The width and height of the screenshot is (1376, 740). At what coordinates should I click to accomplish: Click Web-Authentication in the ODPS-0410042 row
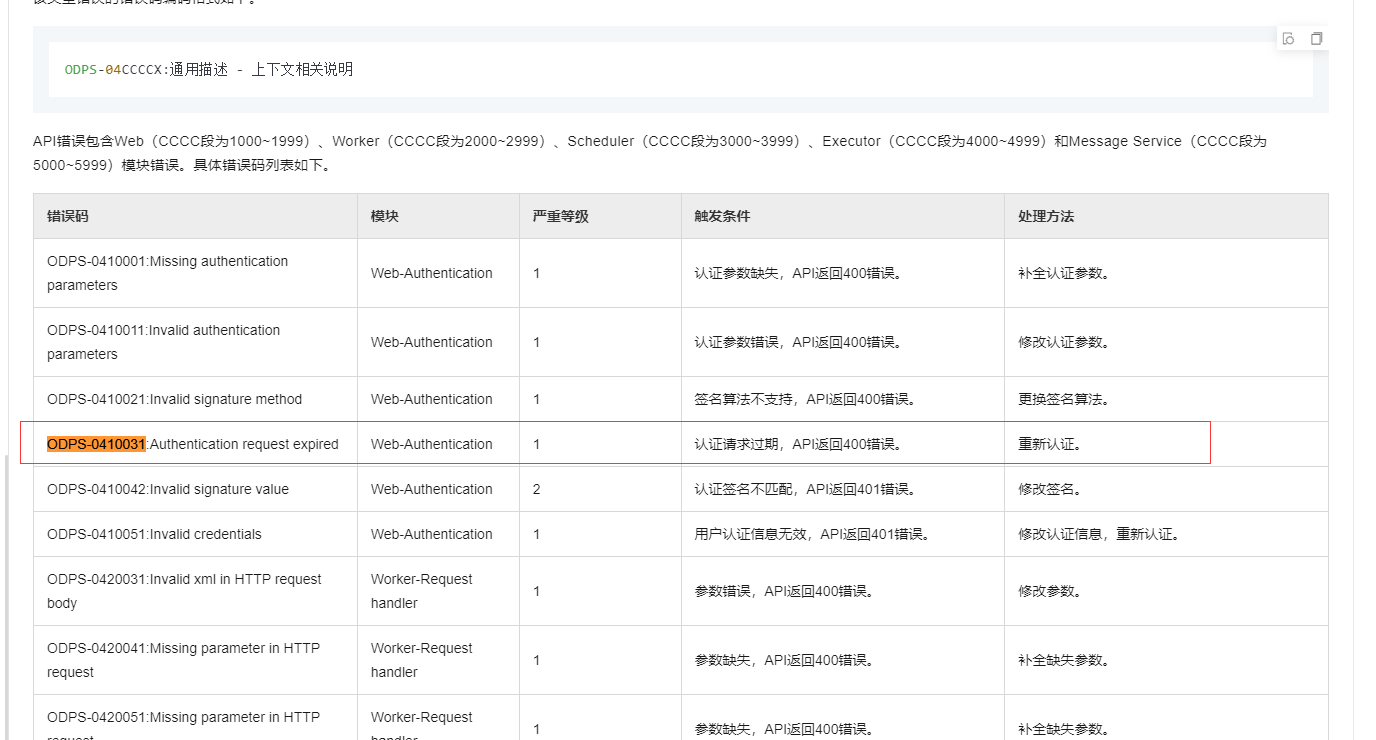click(x=432, y=489)
